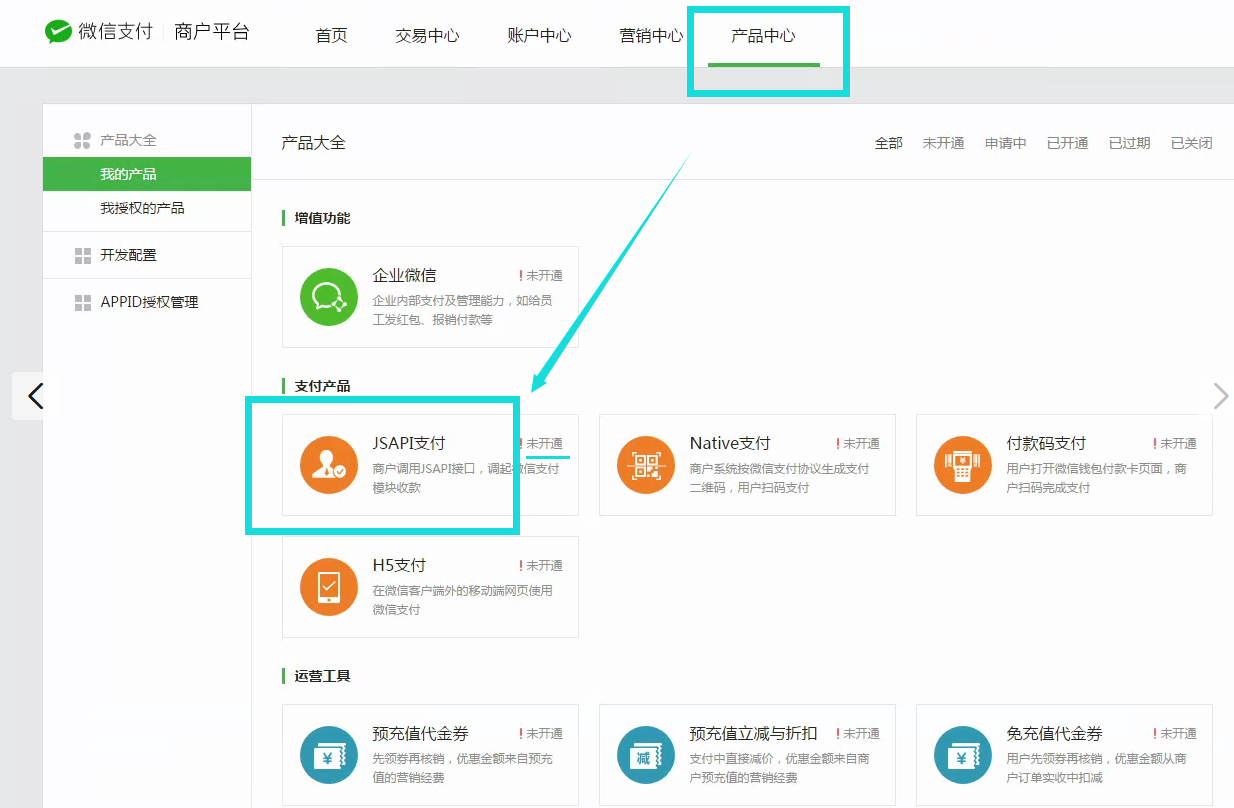Show 已开通 products

(1068, 143)
